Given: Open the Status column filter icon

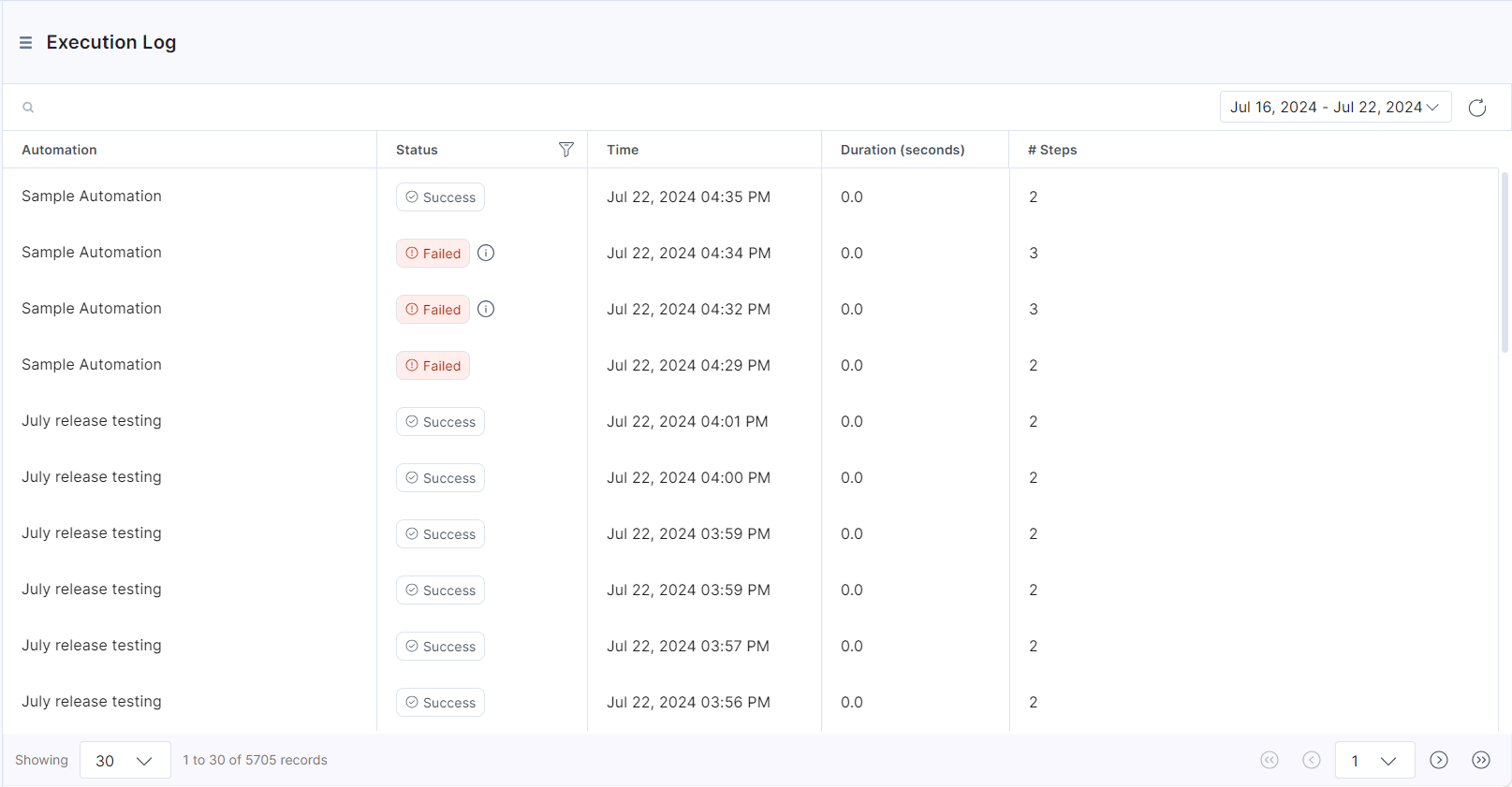Looking at the screenshot, I should tap(565, 150).
